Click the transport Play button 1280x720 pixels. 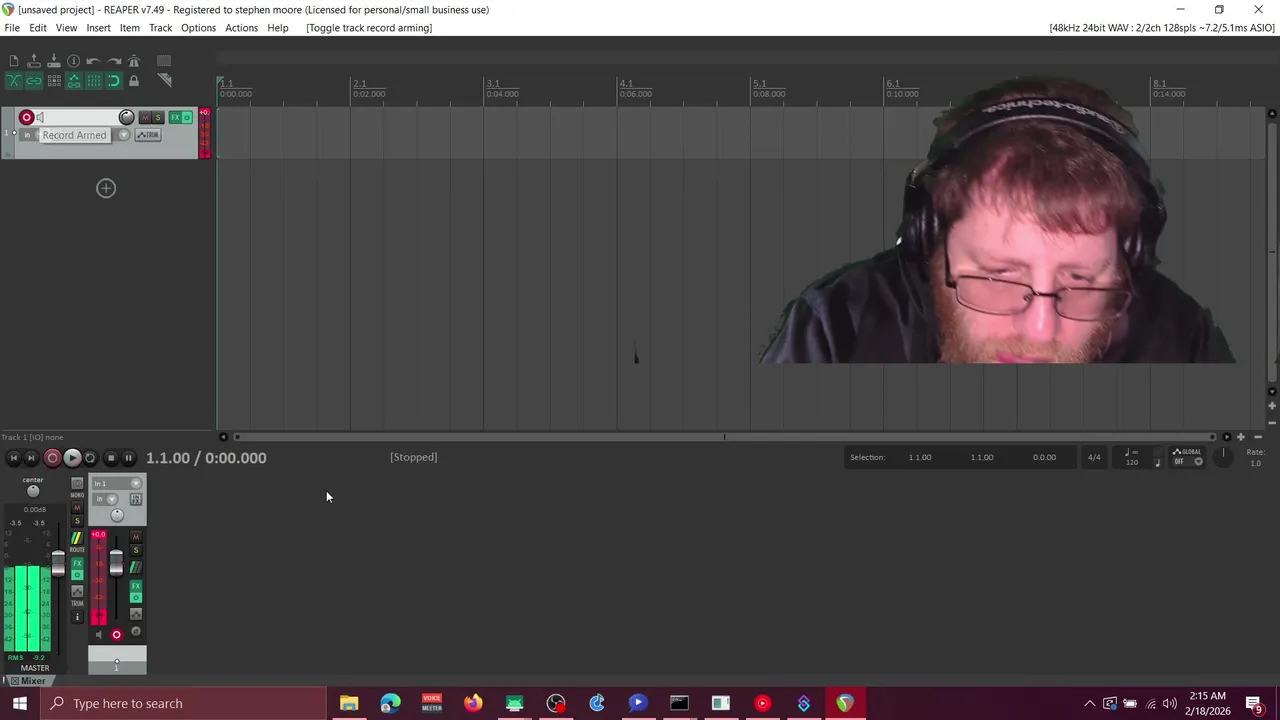click(72, 458)
